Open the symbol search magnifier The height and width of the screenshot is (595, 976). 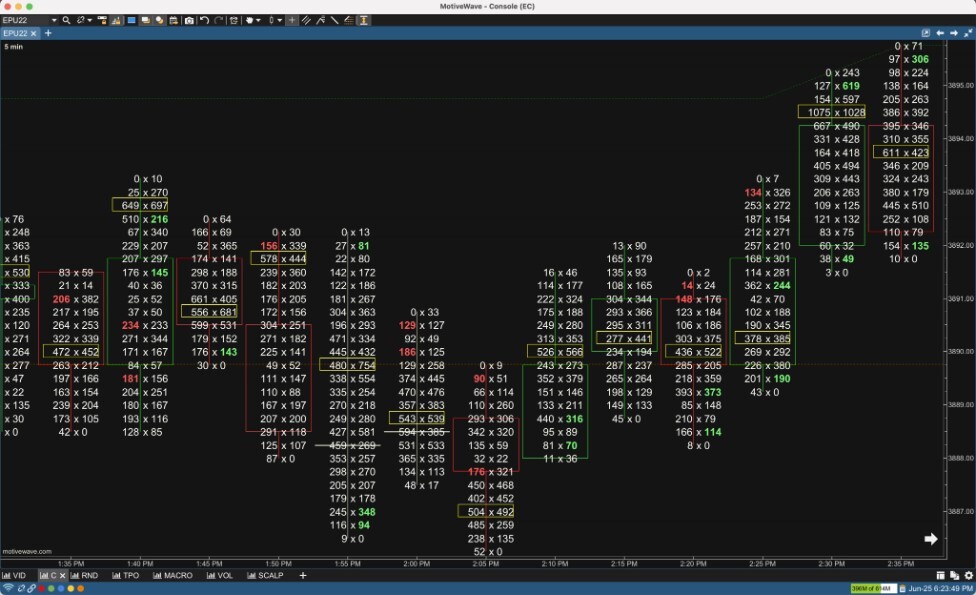pos(66,20)
